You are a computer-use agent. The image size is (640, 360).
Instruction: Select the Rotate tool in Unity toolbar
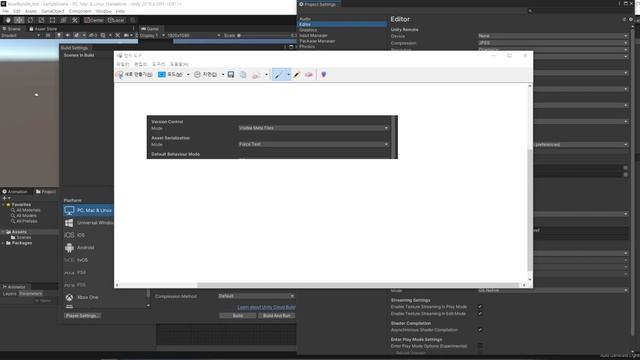pos(30,20)
